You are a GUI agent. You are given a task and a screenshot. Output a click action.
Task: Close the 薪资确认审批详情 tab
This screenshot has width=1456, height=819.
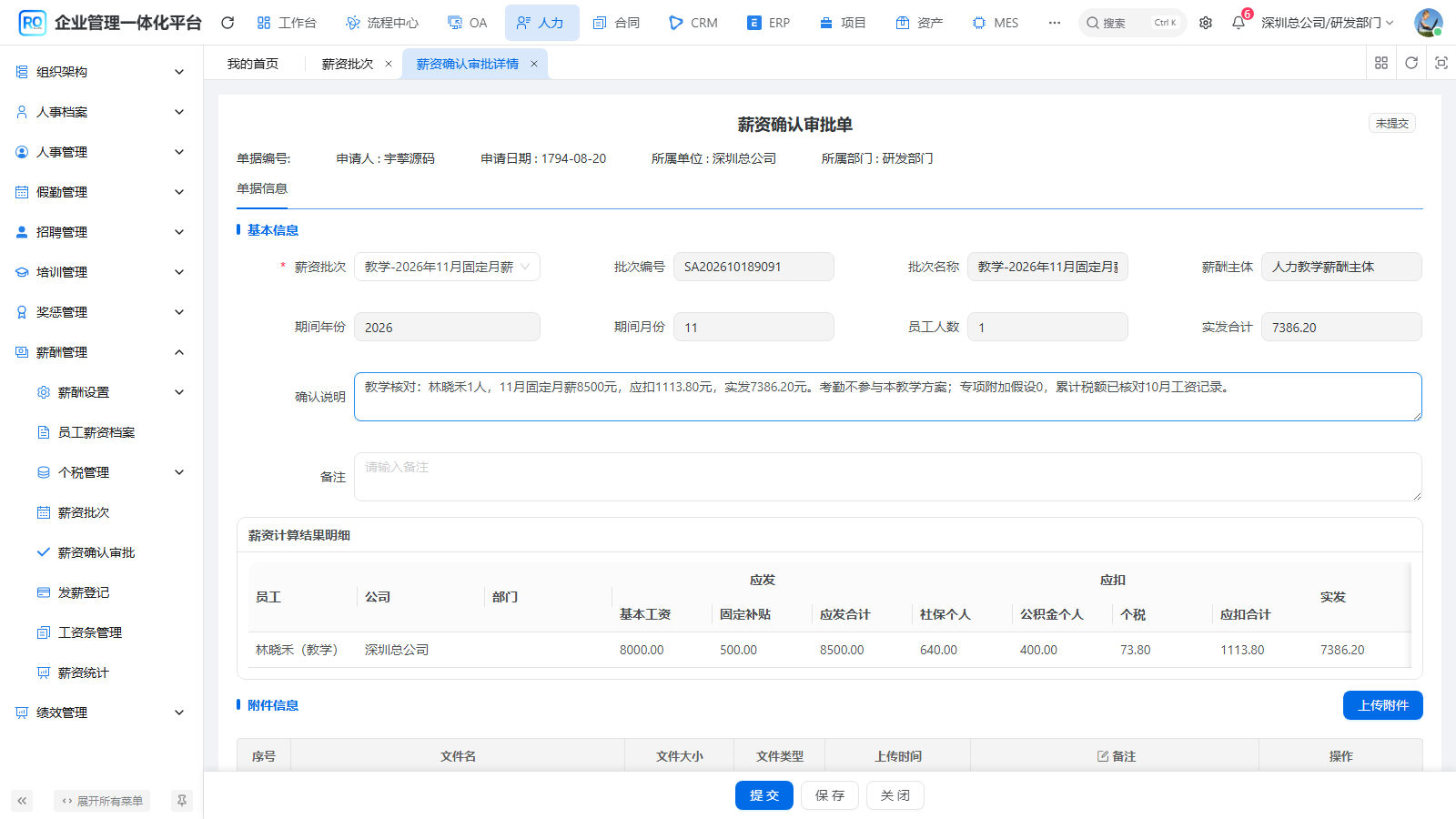[534, 64]
